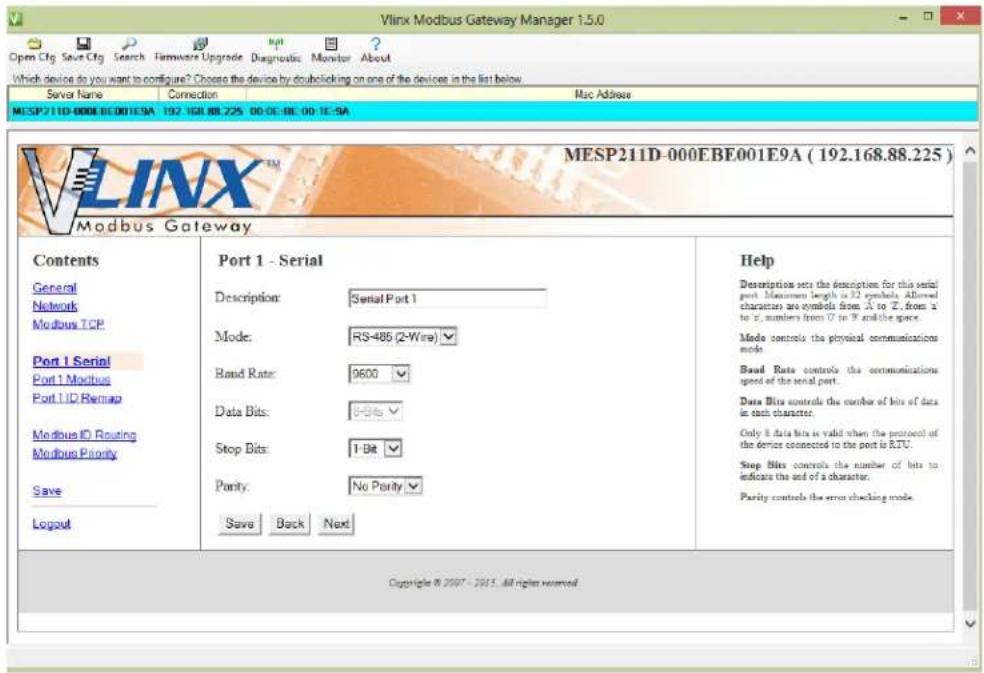Open the Mode dropdown (RS-485 2-Wire)

click(402, 336)
